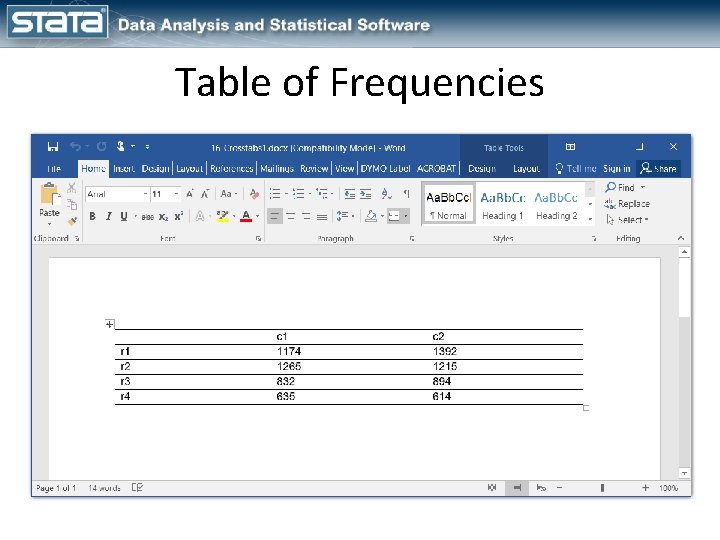Toggle Align Left
The height and width of the screenshot is (540, 720).
click(x=275, y=216)
